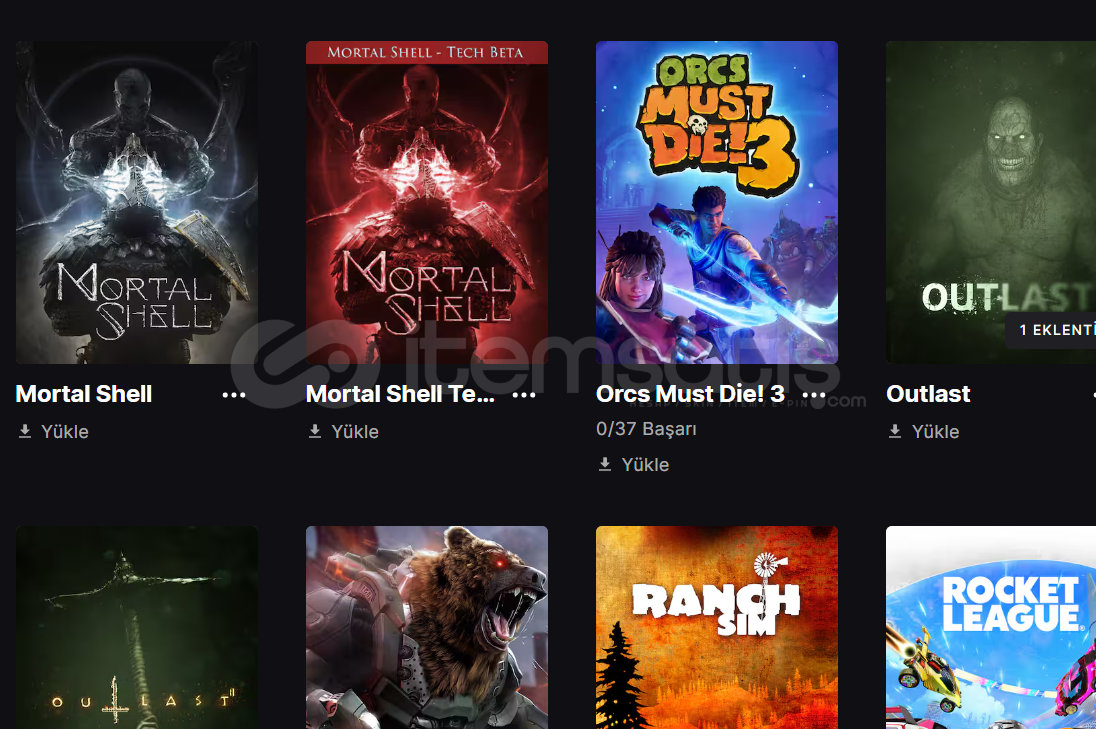
Task: Open the red Mortal Shell Tech Beta cover
Action: (427, 202)
